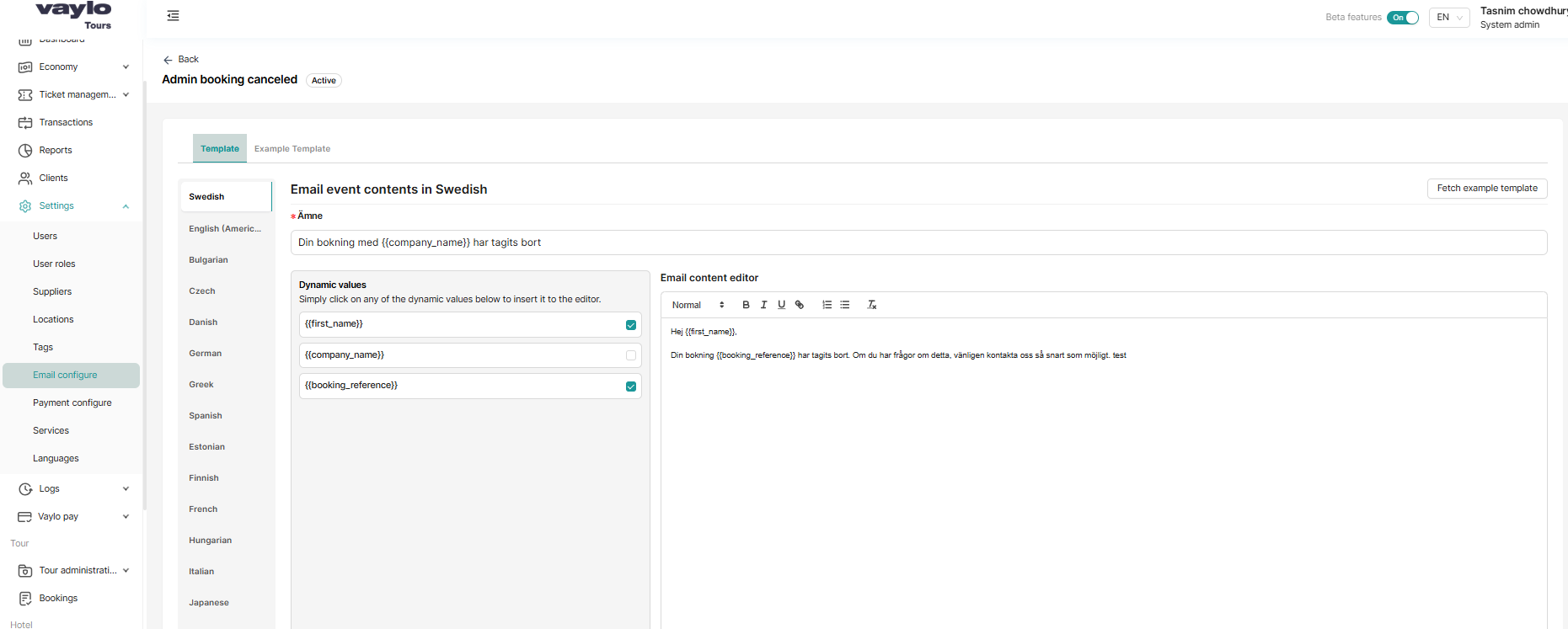Toggle italic formatting in editor

(x=763, y=305)
